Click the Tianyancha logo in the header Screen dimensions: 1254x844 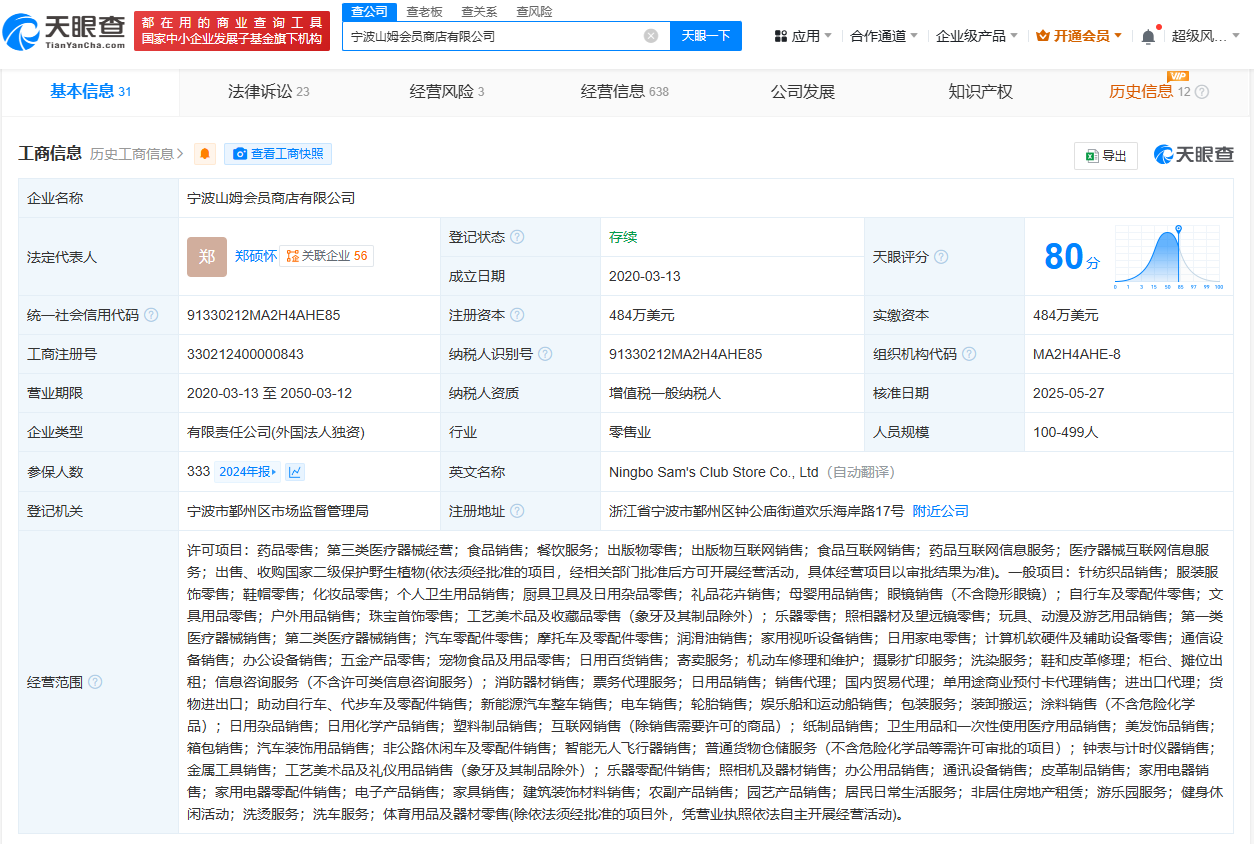coord(66,31)
